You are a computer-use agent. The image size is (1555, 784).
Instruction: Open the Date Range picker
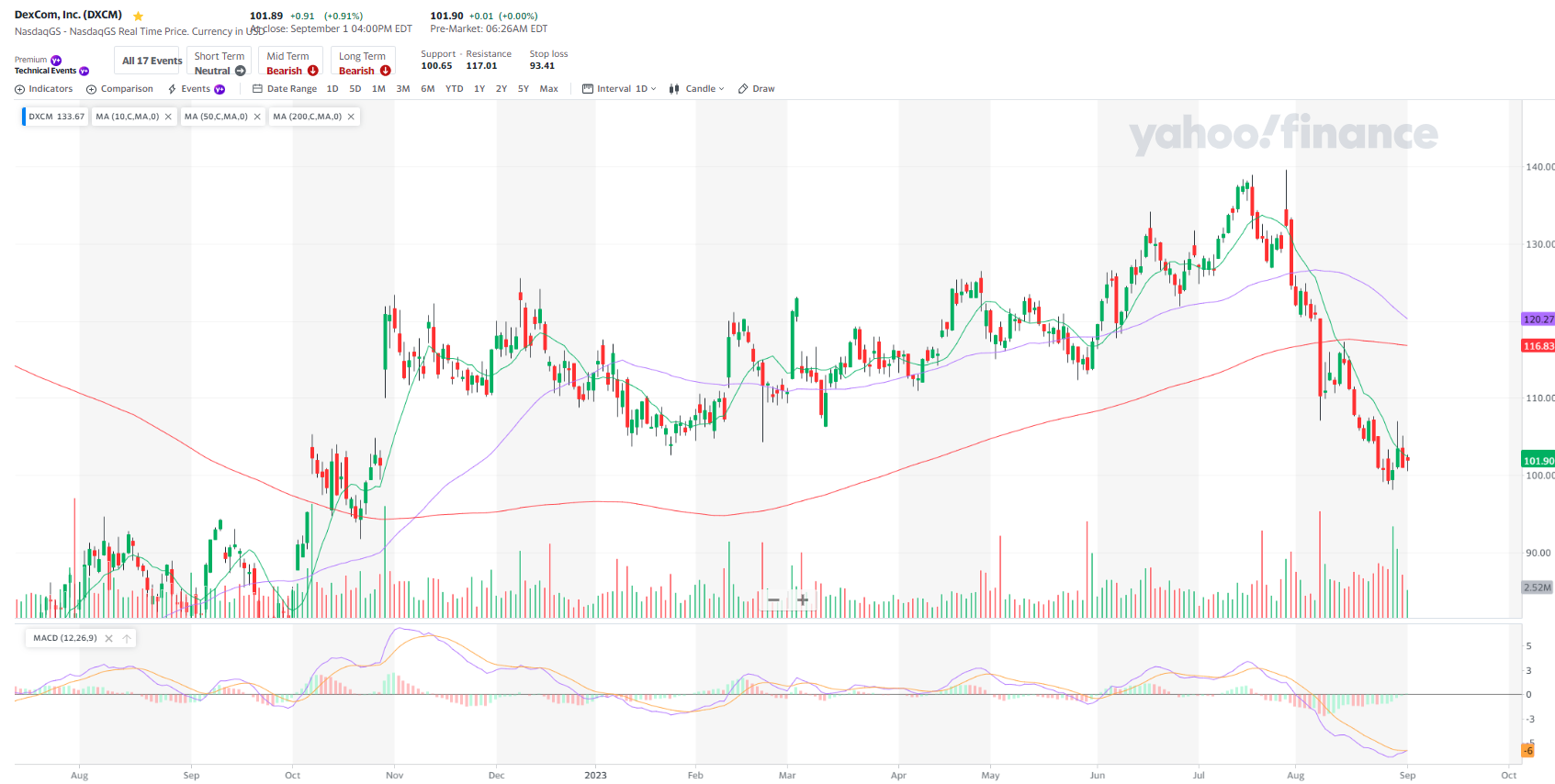click(285, 89)
